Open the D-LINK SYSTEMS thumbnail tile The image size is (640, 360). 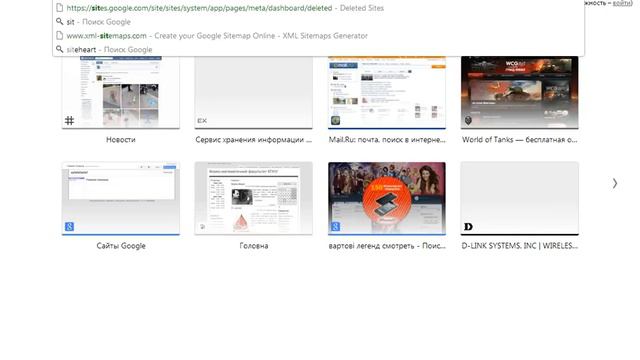click(520, 198)
